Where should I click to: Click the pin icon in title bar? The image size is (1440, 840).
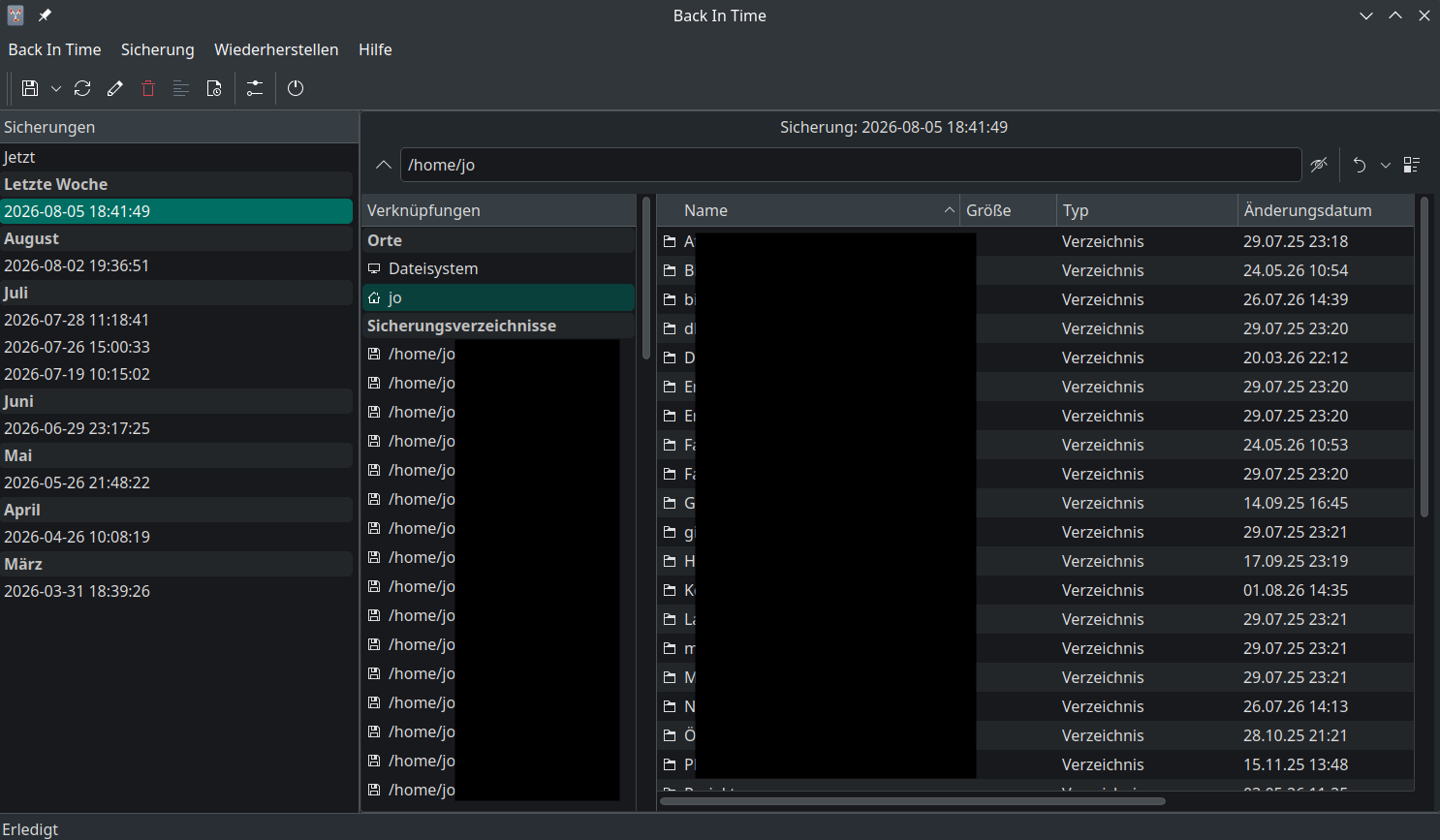[45, 16]
